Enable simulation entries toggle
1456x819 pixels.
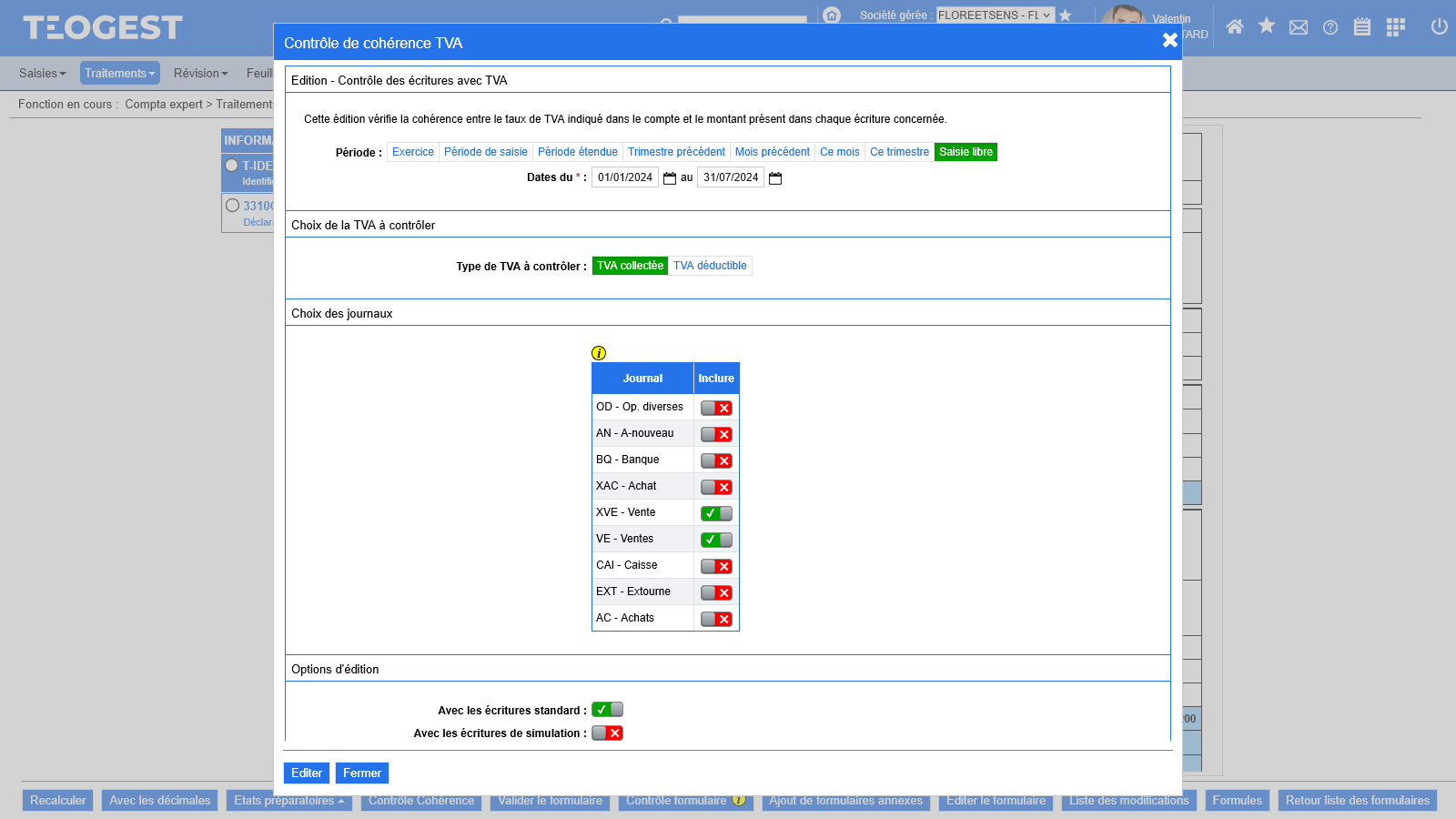607,733
